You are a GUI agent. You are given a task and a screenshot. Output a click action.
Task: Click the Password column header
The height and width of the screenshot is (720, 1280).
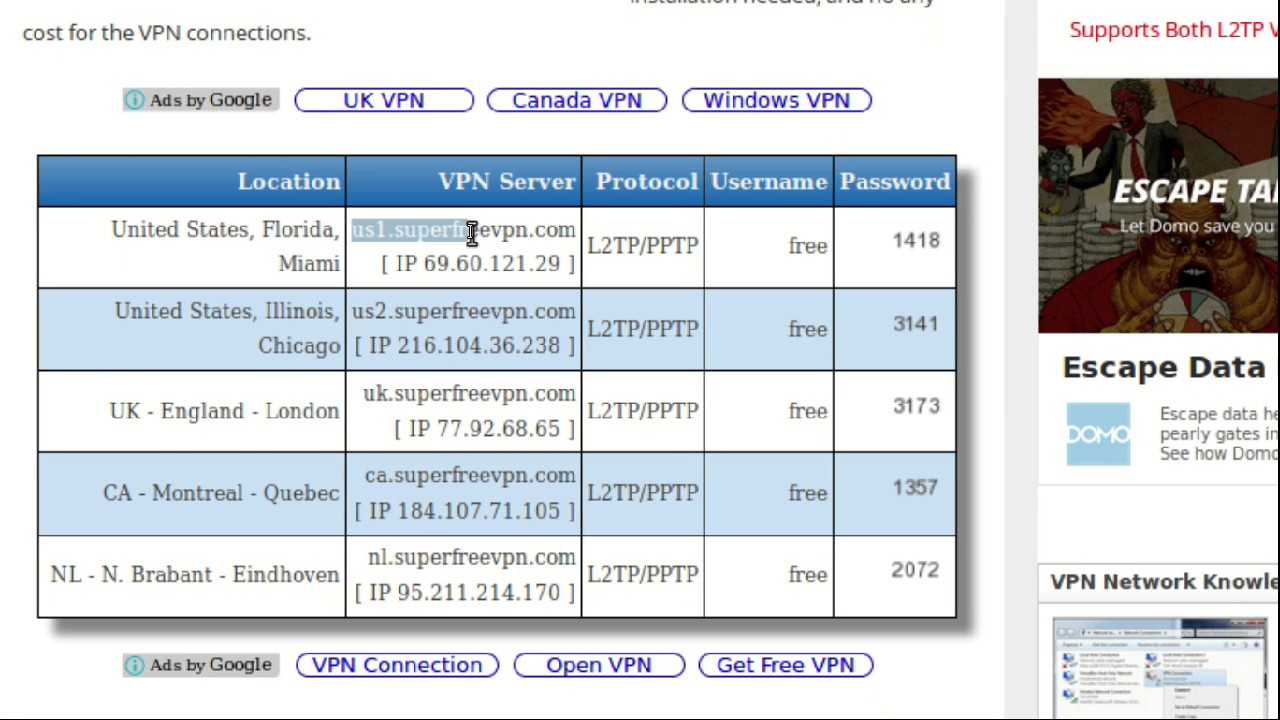[894, 181]
